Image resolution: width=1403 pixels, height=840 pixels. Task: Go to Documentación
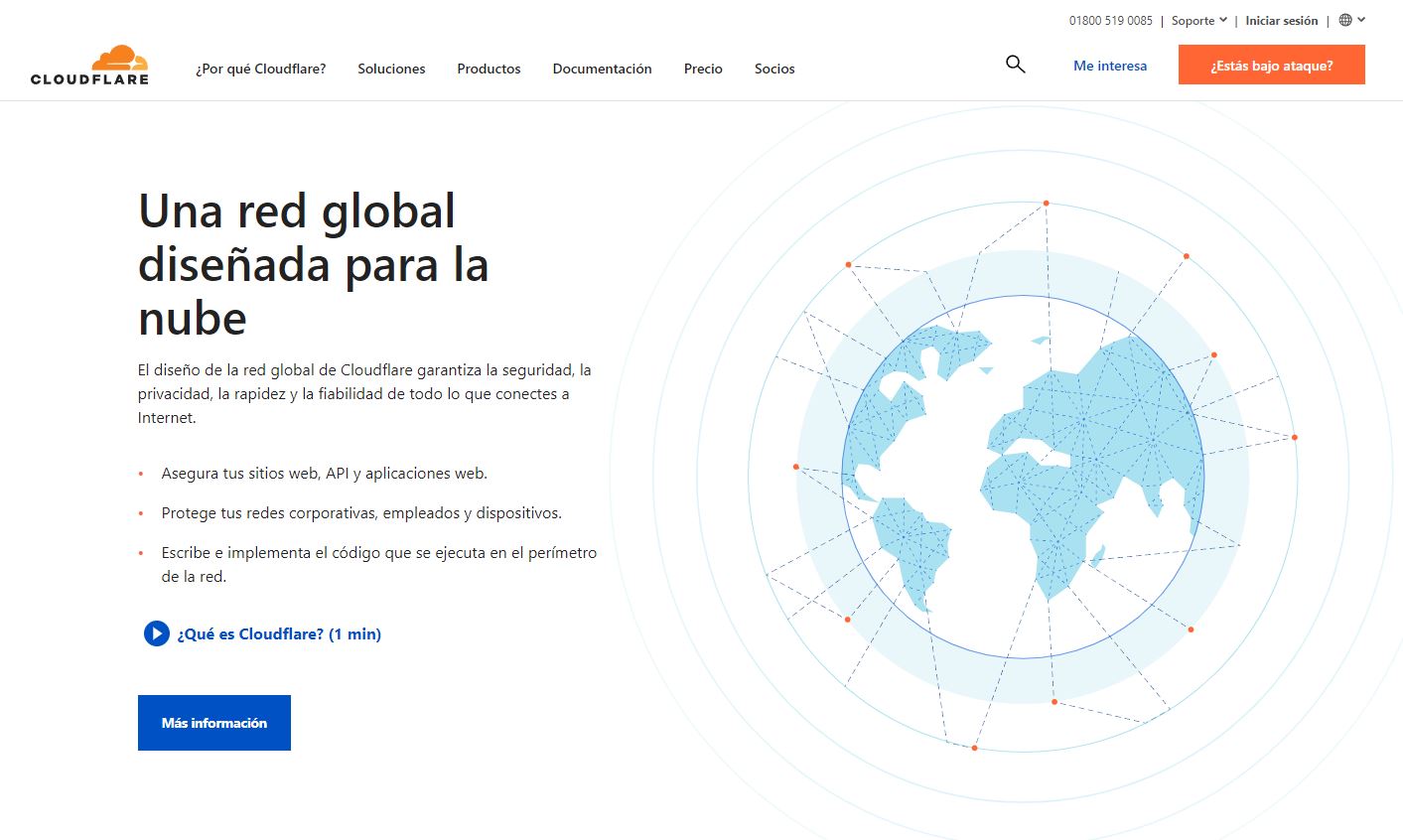point(602,69)
